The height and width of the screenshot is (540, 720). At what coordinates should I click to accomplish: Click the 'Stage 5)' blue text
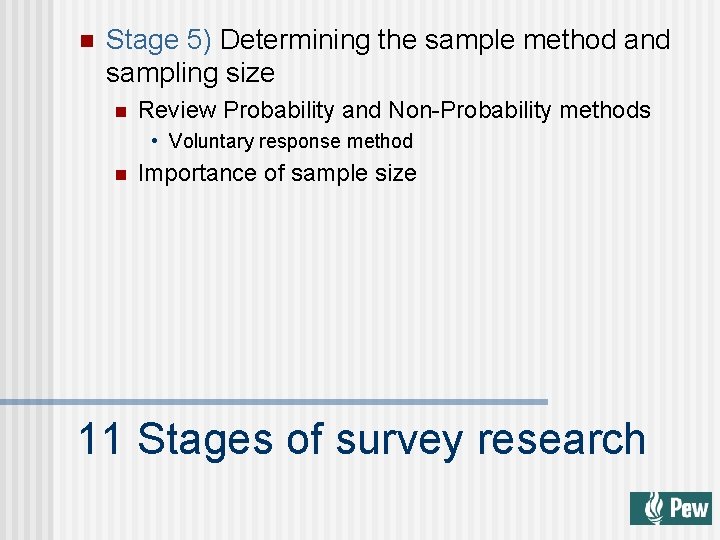(x=159, y=40)
